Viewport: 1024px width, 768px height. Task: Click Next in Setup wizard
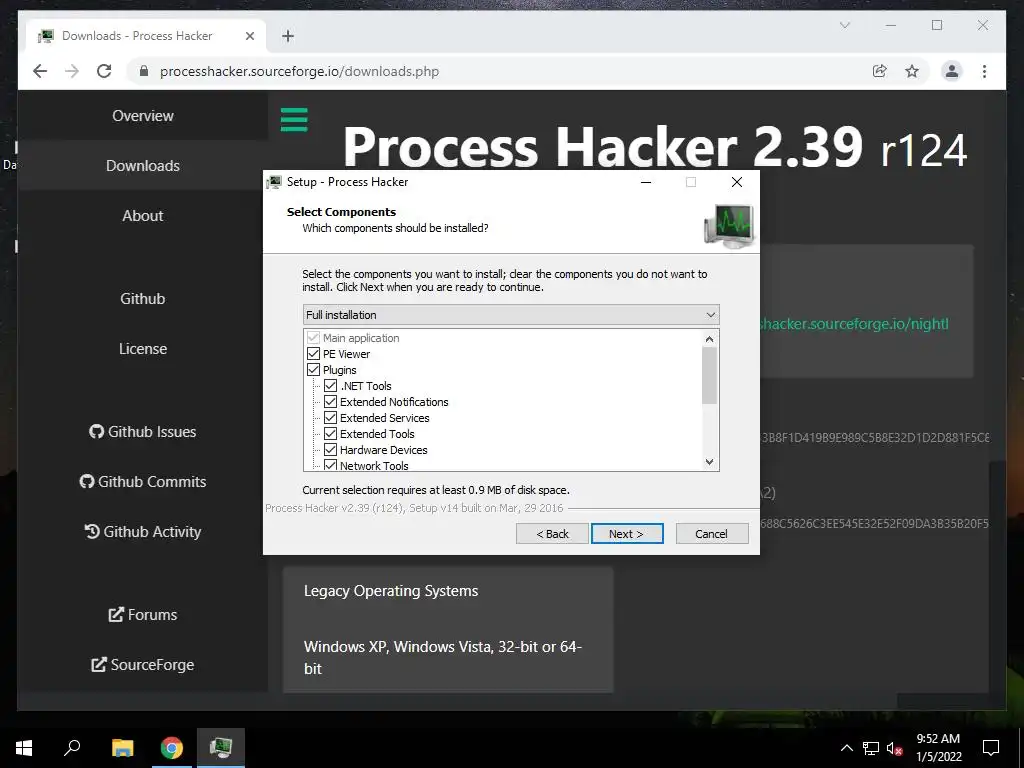click(x=627, y=534)
